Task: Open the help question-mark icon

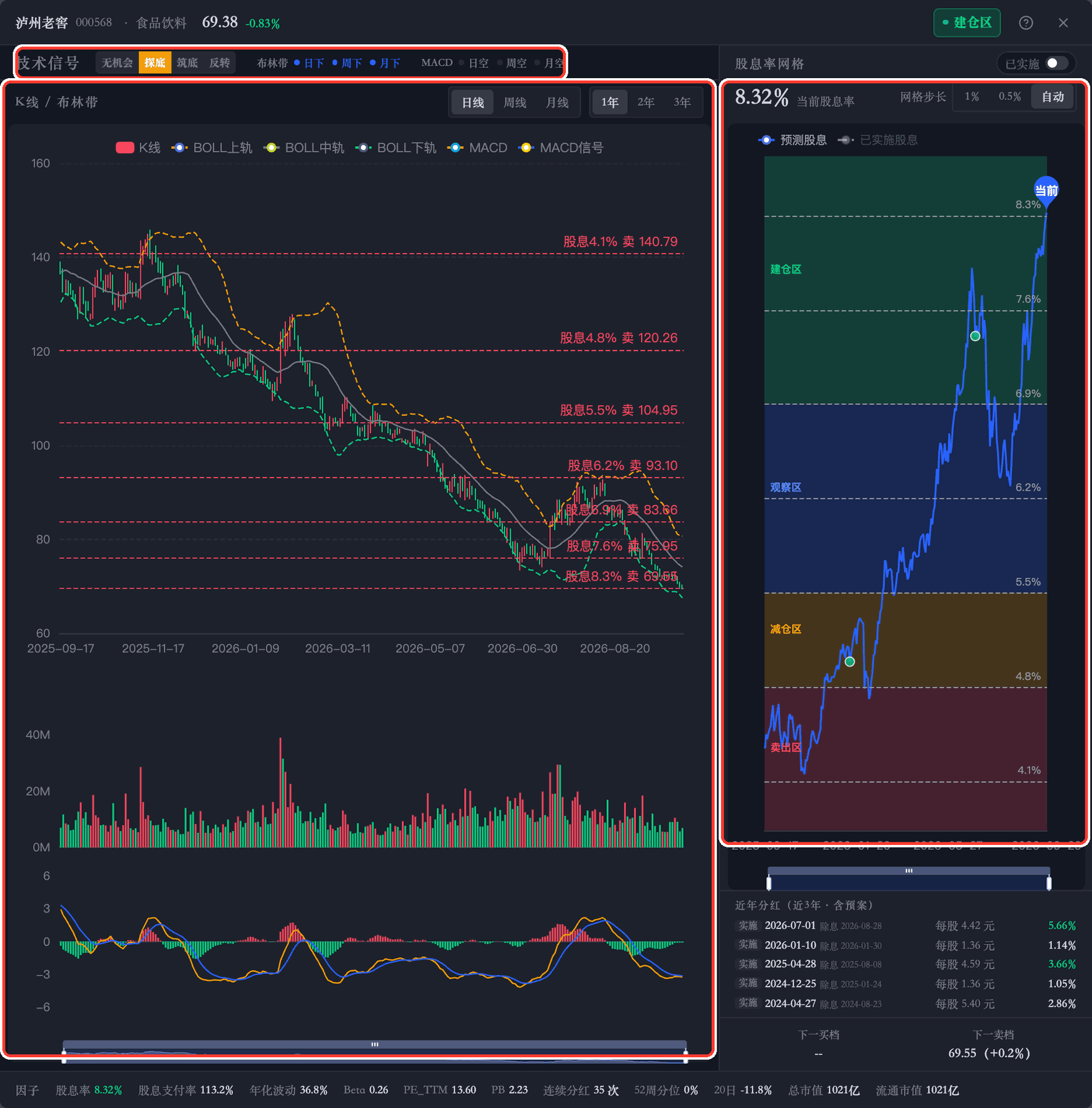Action: [1026, 23]
